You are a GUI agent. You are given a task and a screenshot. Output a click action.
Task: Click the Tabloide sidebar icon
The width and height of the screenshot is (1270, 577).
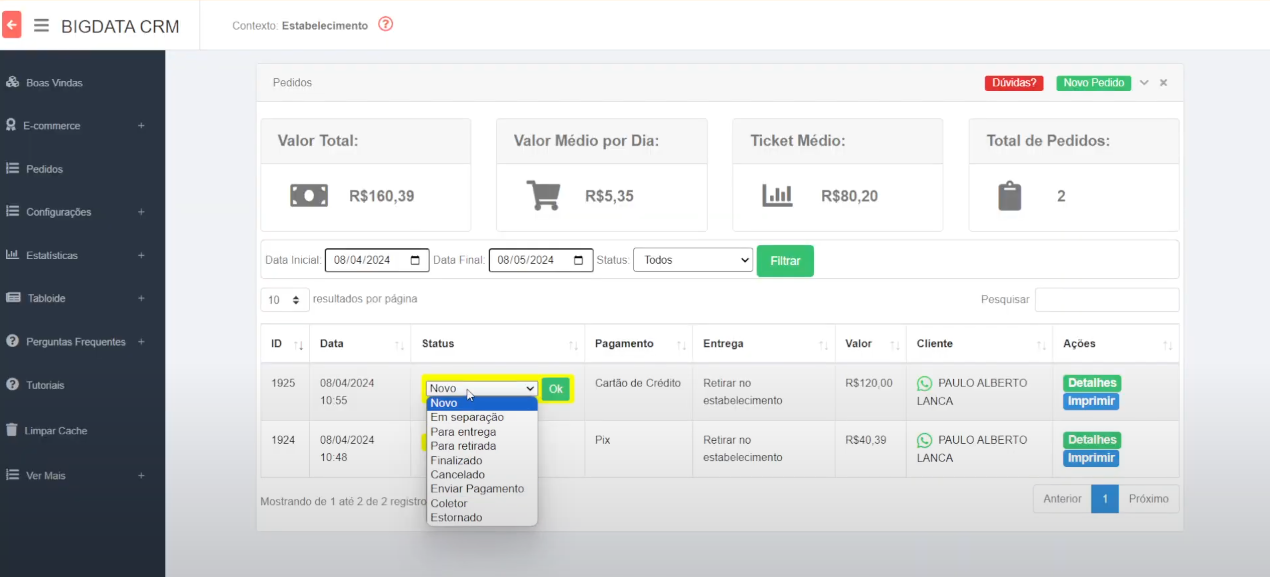pyautogui.click(x=12, y=297)
